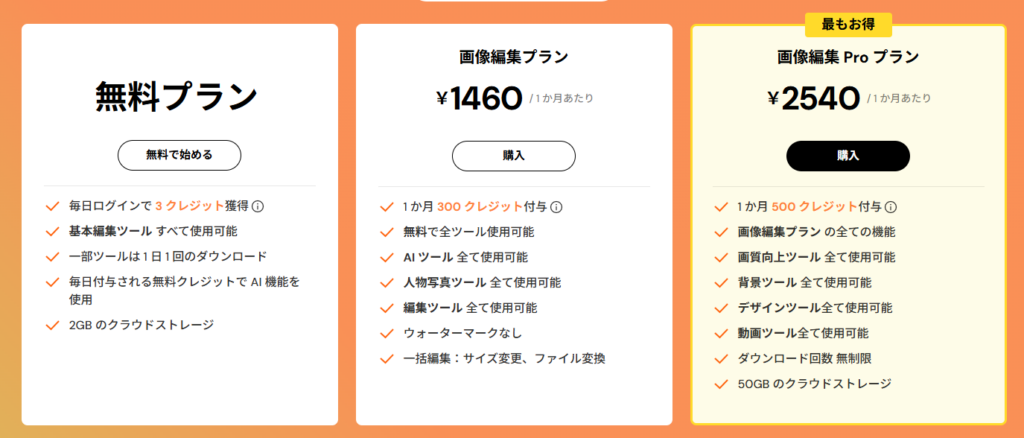This screenshot has height=438, width=1024.
Task: Click the 500 クレジット orange text
Action: pyautogui.click(x=814, y=207)
